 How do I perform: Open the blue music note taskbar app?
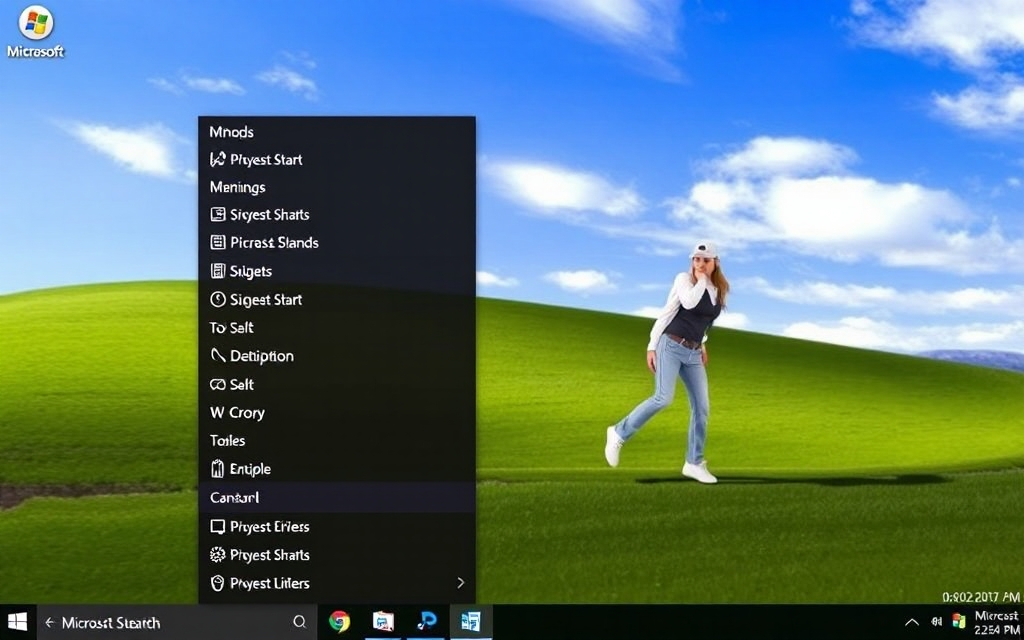(x=427, y=622)
